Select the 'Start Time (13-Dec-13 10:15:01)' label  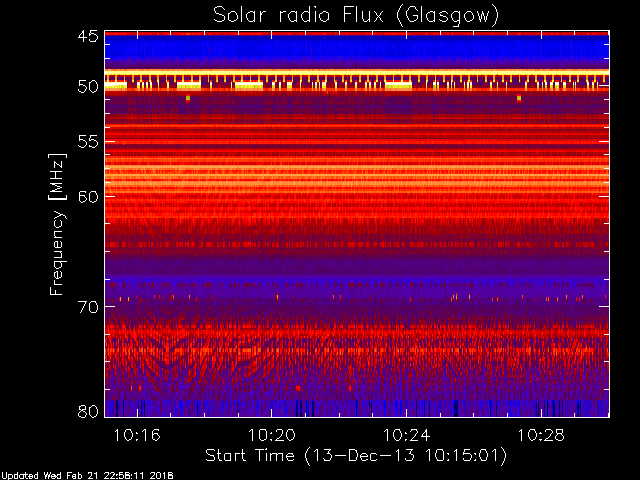pyautogui.click(x=356, y=456)
